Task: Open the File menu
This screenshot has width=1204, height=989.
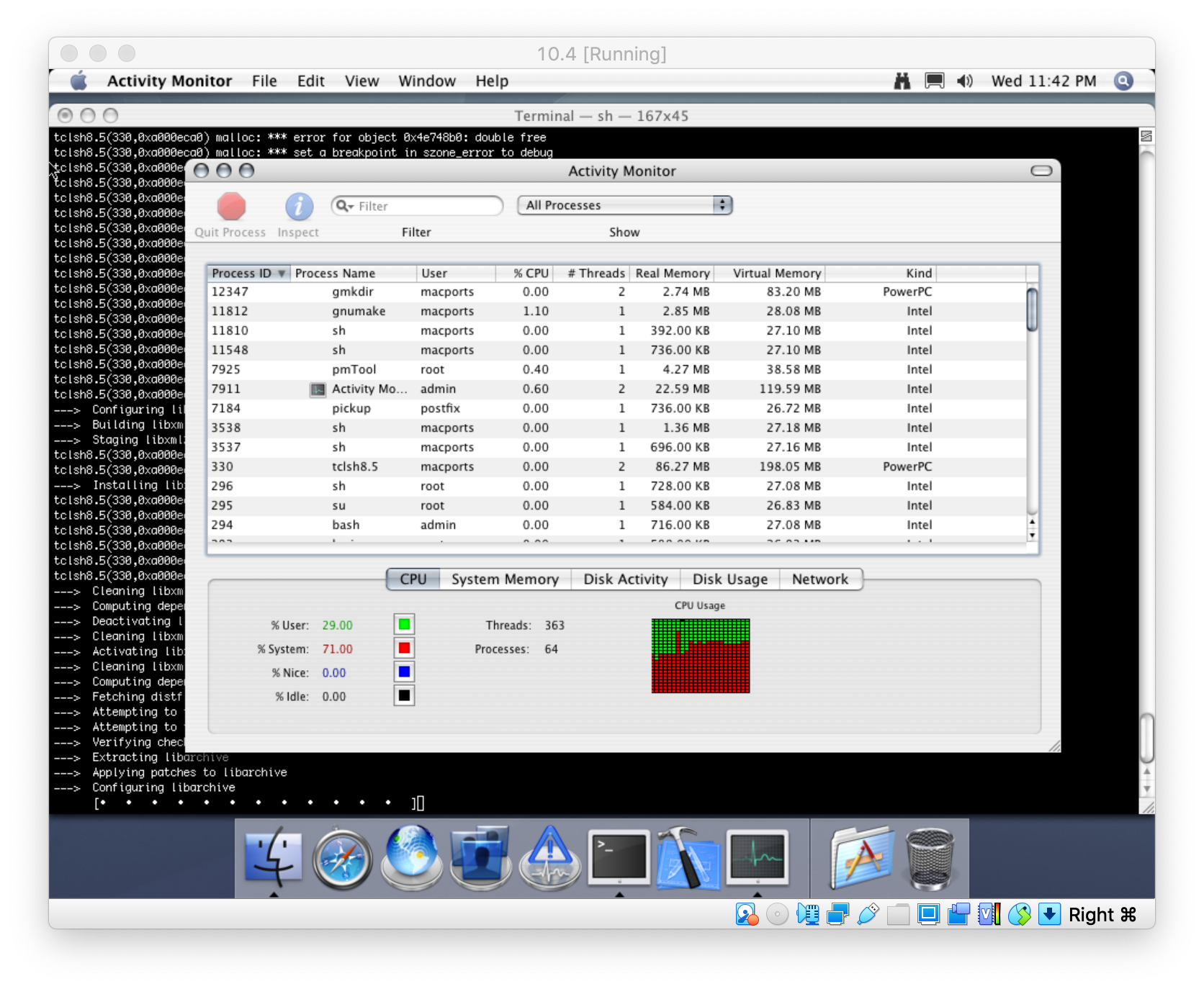Action: point(264,81)
